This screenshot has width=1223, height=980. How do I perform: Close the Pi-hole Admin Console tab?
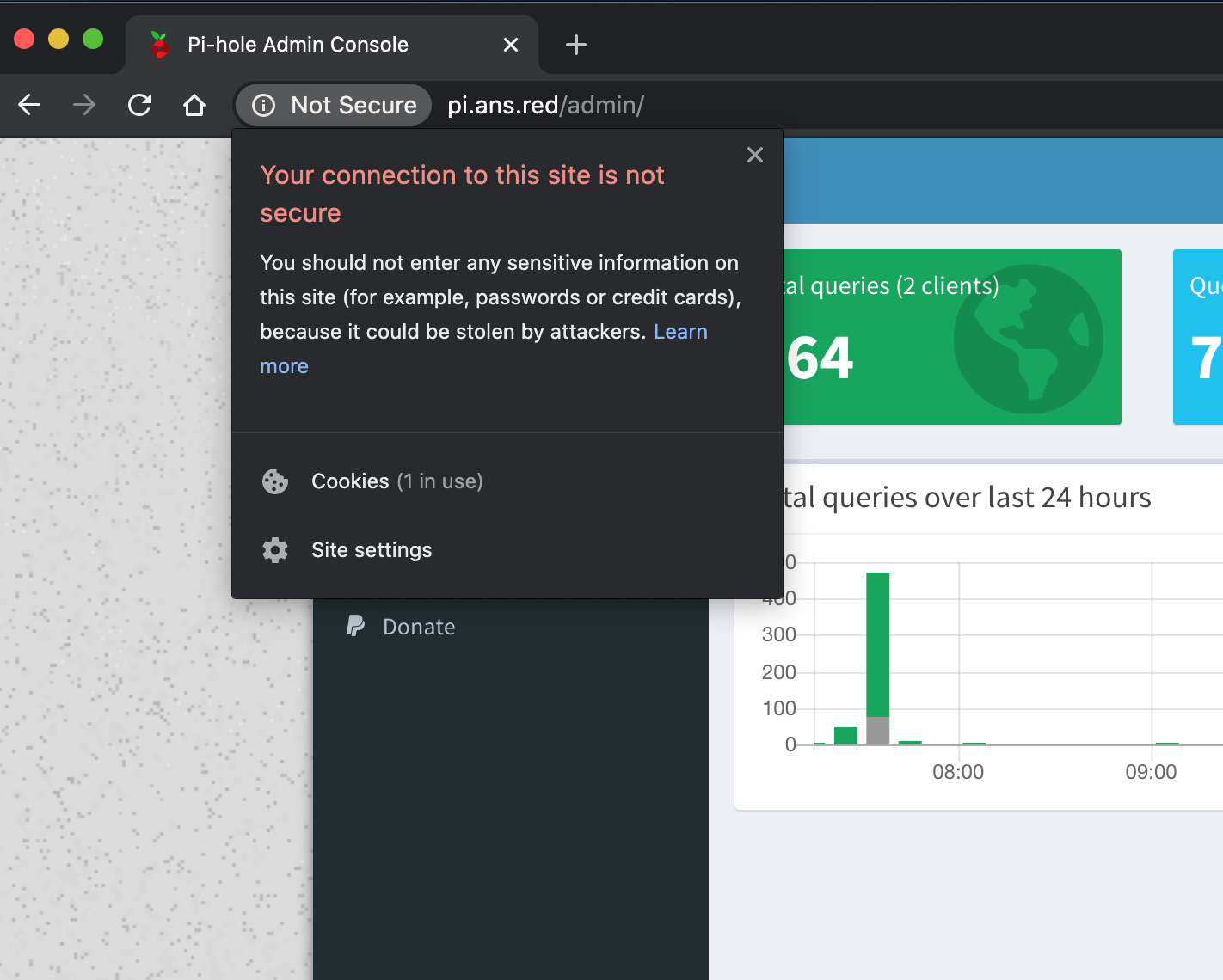(511, 45)
